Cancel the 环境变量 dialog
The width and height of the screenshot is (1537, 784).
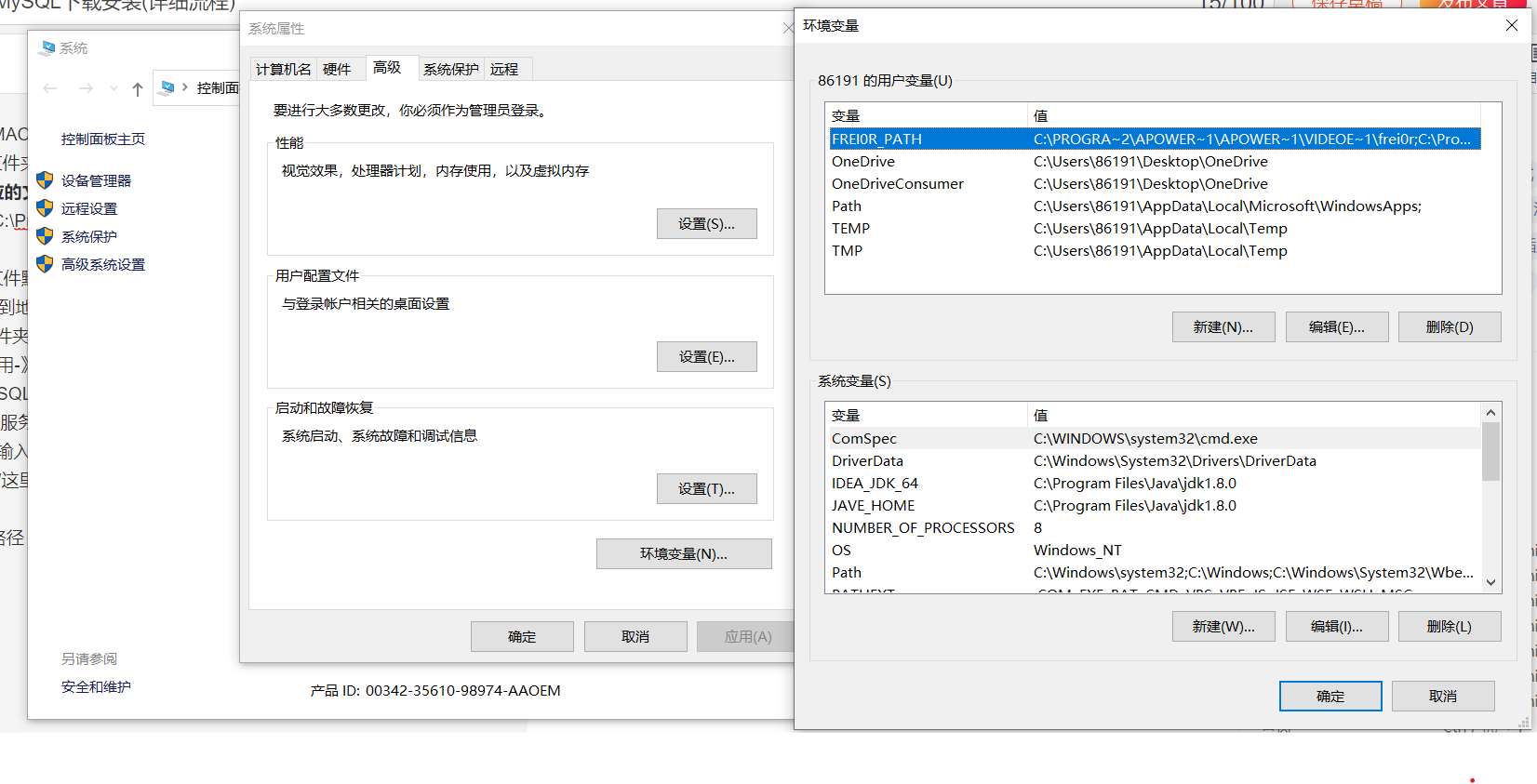tap(1443, 697)
